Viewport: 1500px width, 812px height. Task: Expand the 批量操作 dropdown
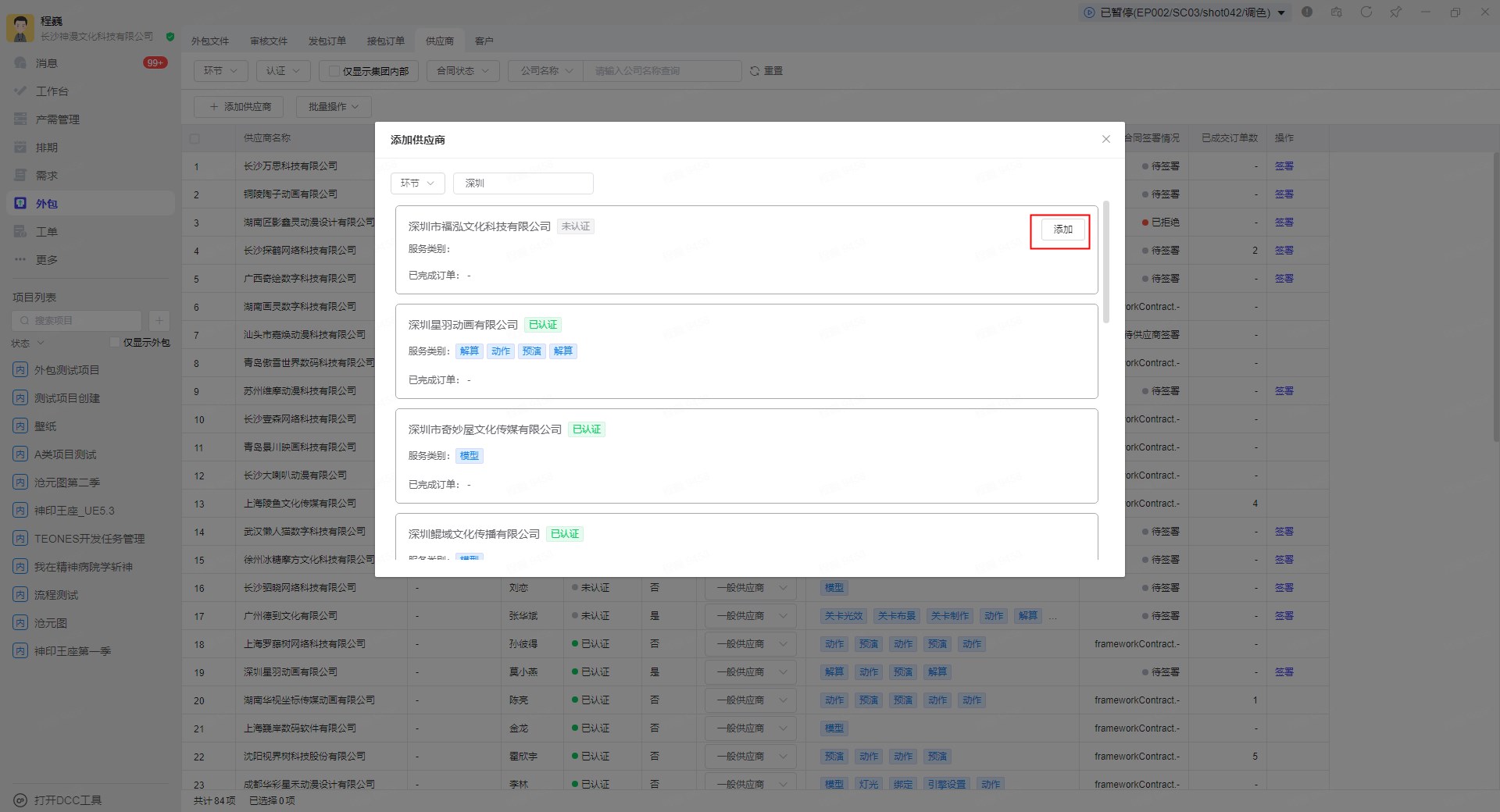[333, 107]
